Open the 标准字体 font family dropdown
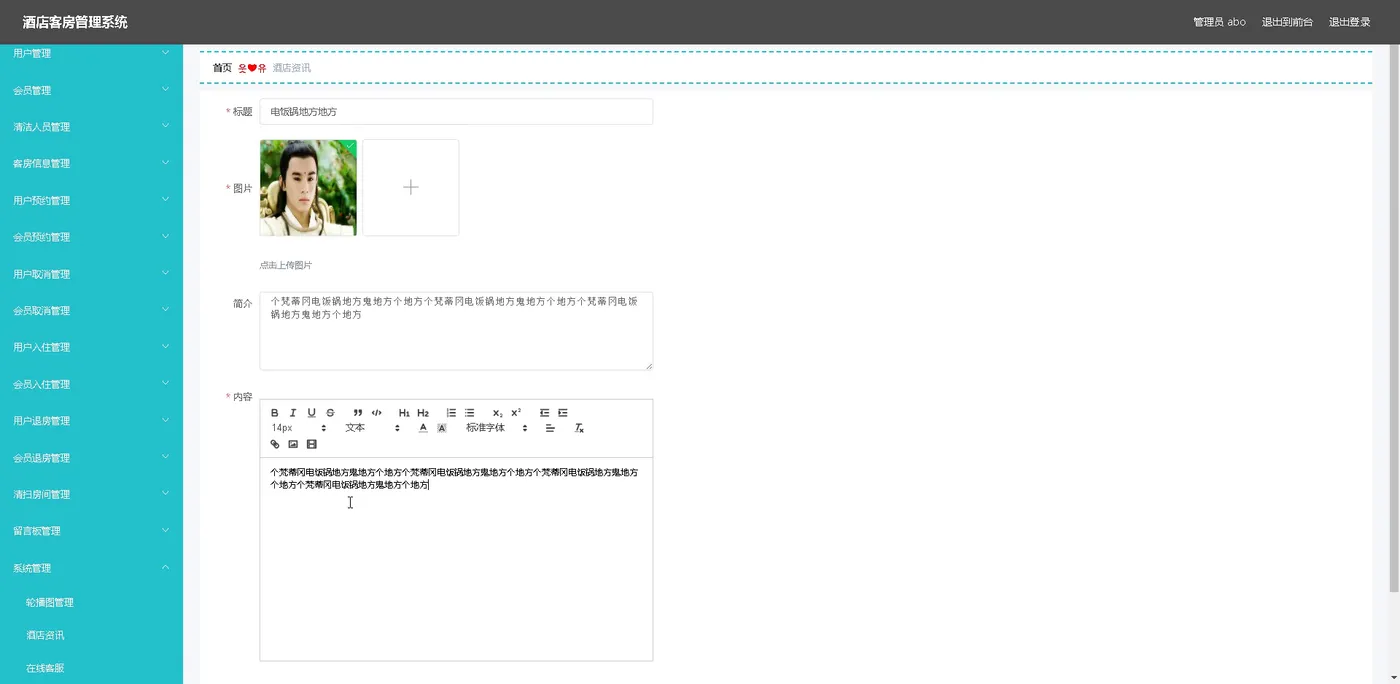Screen dimensions: 1400x684 [496, 428]
